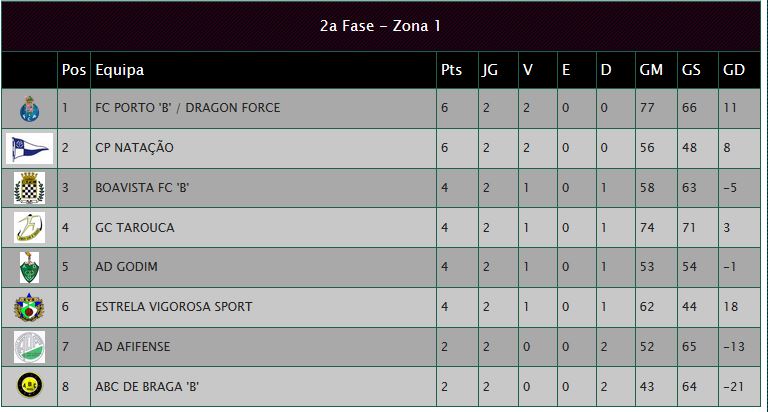Select the BOAVISTA FC 'B' team name
The image size is (768, 412).
click(x=142, y=188)
